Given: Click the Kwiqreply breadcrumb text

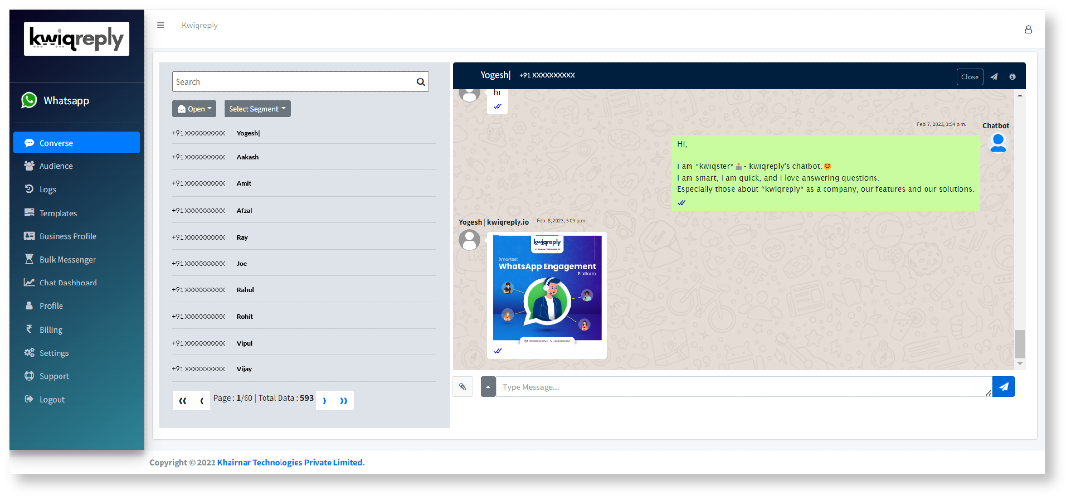Looking at the screenshot, I should (x=199, y=25).
